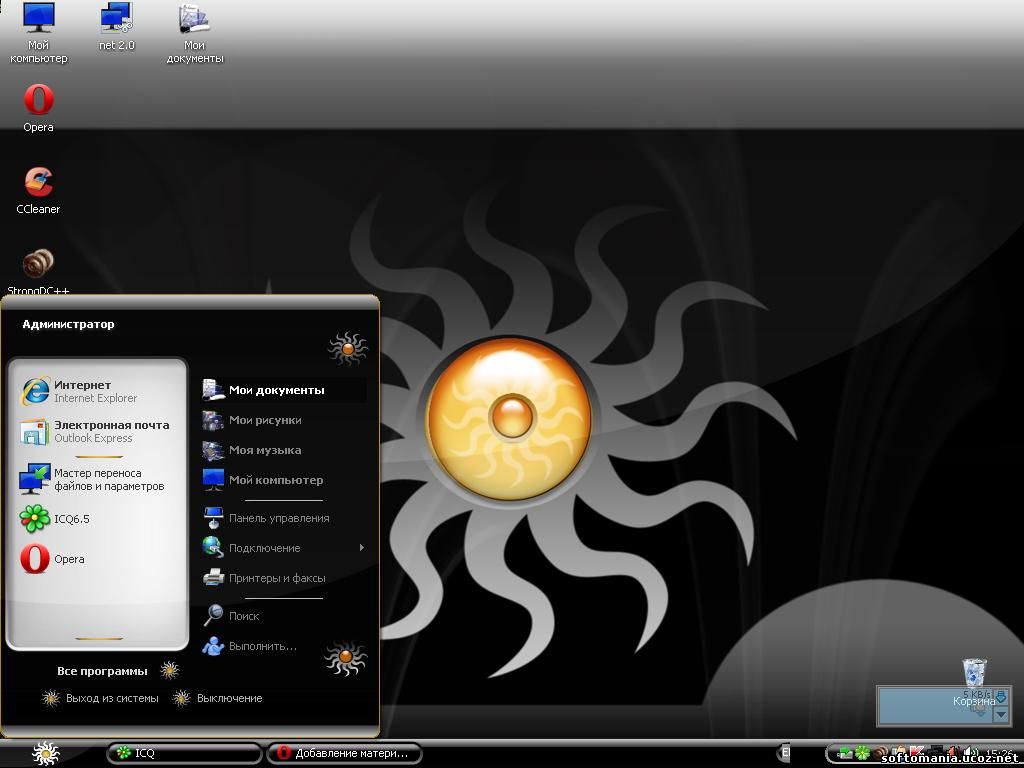Viewport: 1024px width, 768px height.
Task: Expand the Подключение submenu
Action: [283, 548]
